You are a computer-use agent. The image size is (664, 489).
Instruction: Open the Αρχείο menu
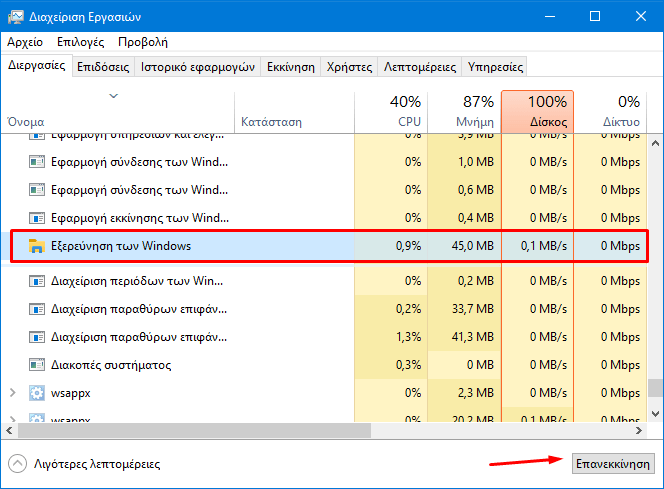pos(25,42)
